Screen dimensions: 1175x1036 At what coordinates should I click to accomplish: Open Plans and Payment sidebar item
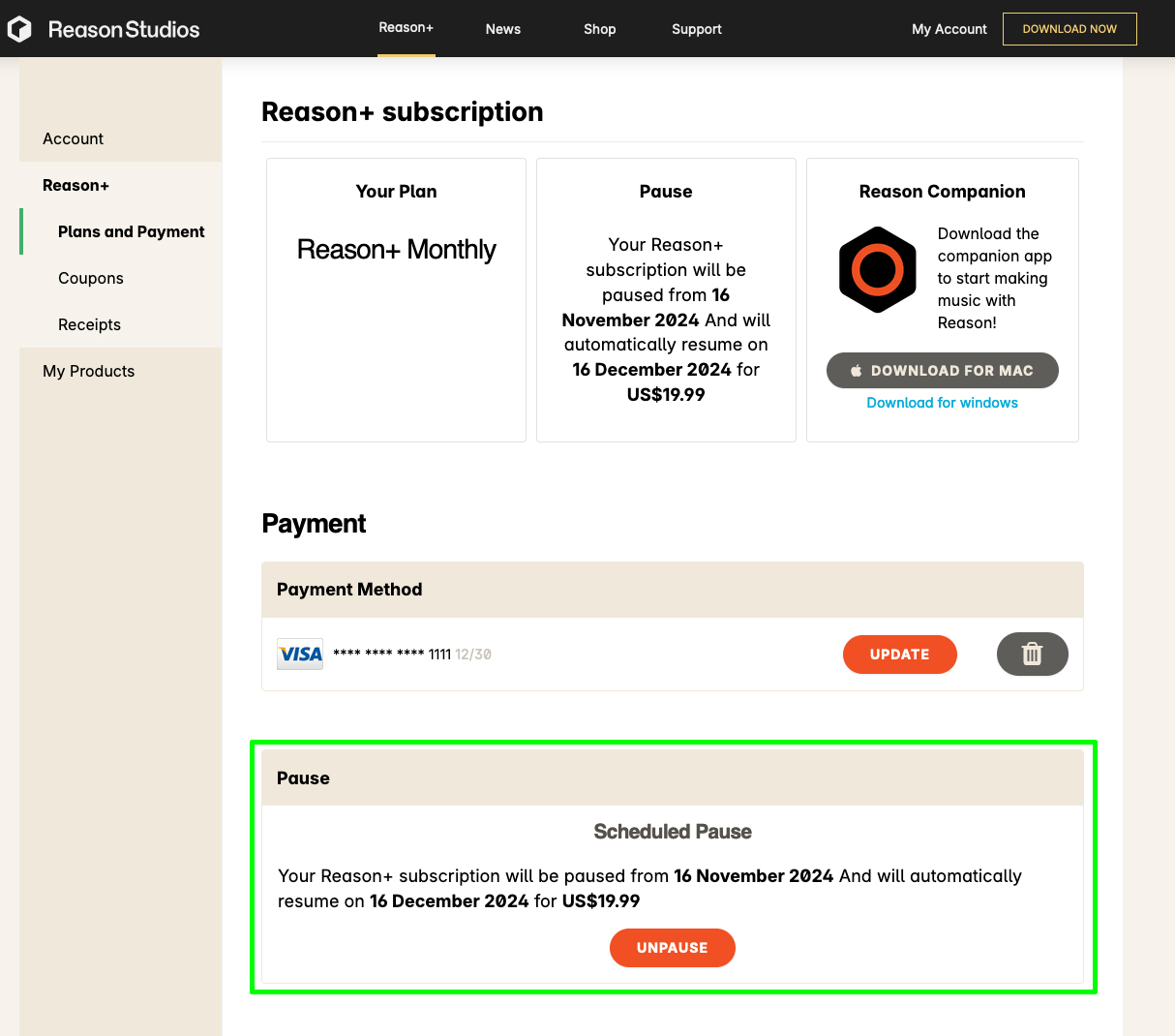[132, 231]
